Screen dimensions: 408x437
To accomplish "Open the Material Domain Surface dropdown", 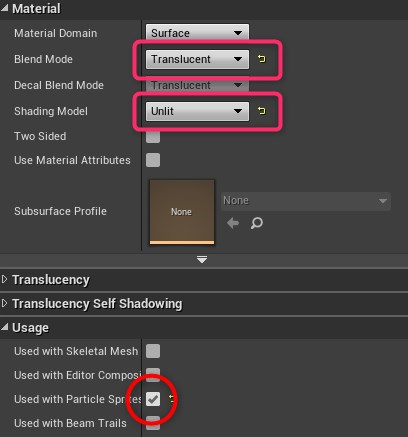I will pyautogui.click(x=197, y=33).
